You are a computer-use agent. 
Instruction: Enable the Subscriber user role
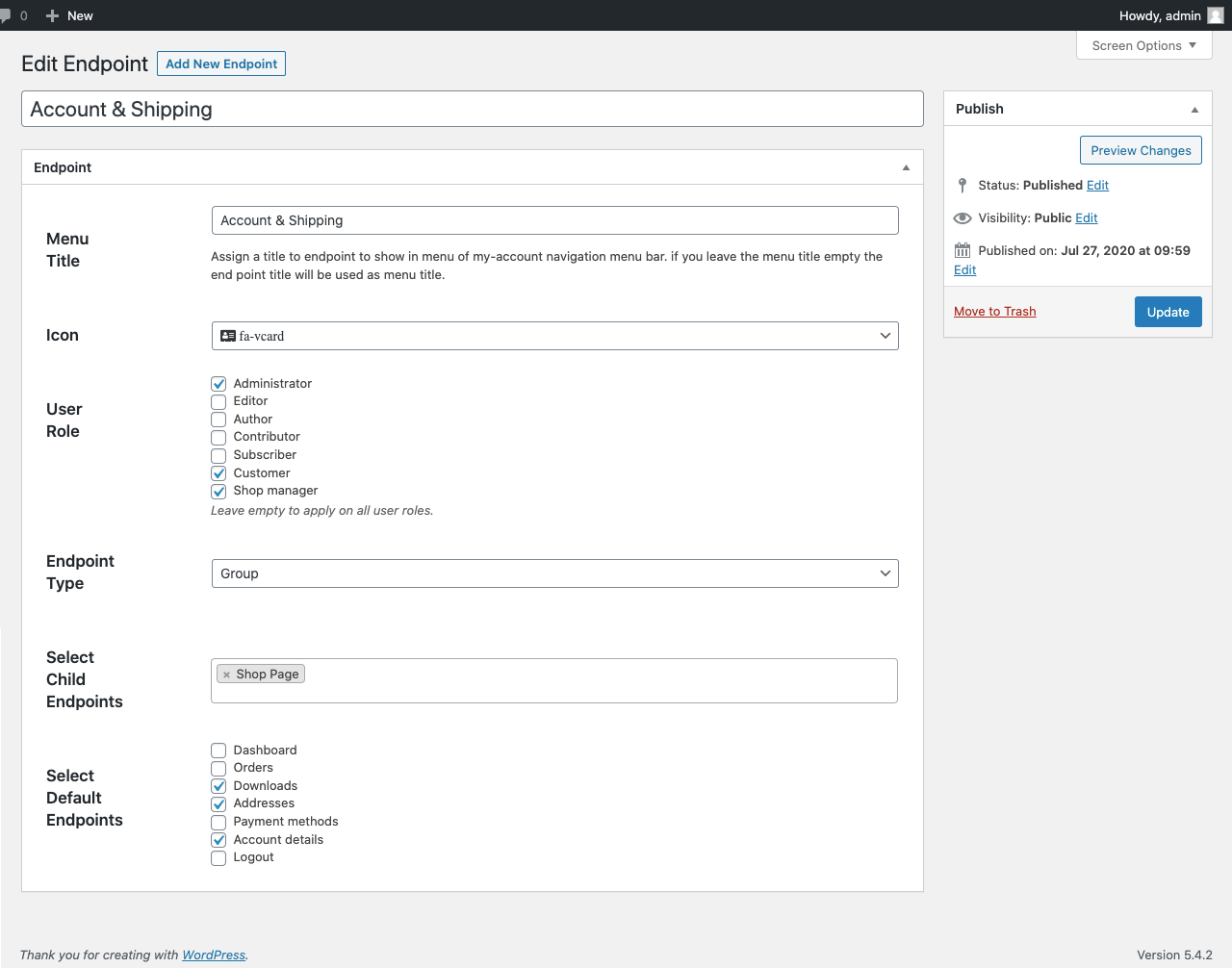[218, 455]
